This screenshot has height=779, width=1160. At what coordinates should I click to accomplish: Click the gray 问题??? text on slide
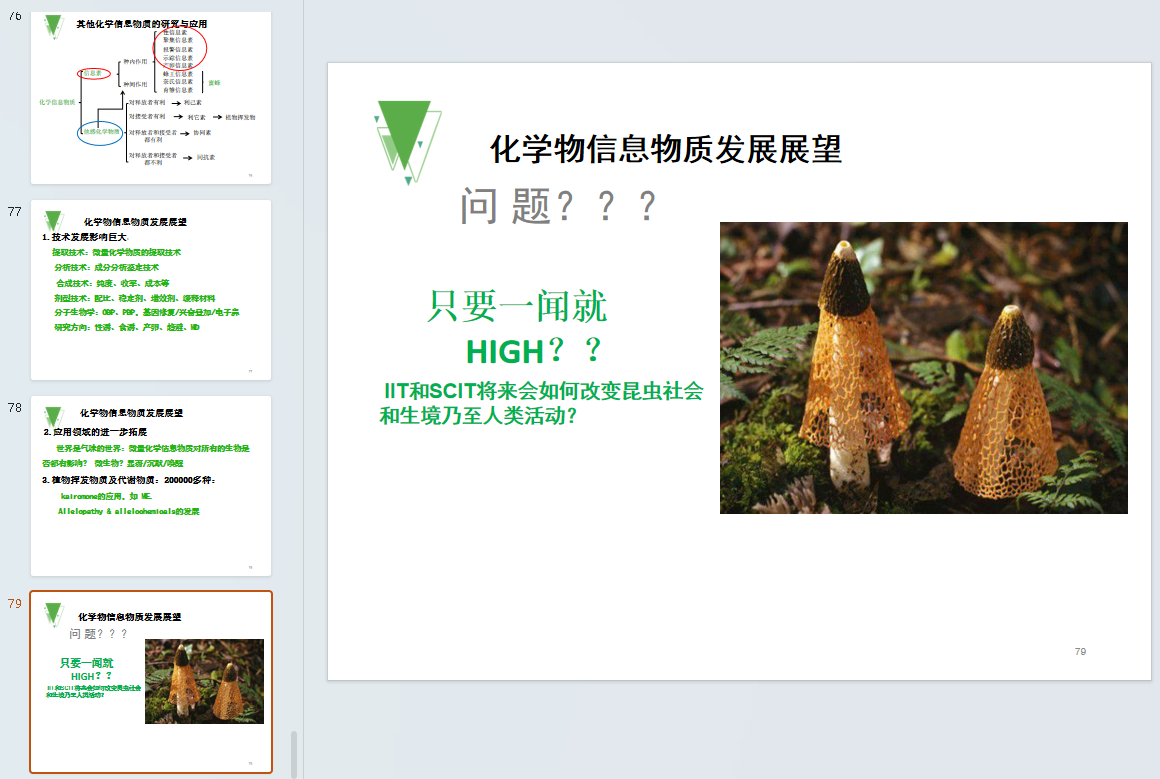tap(558, 206)
